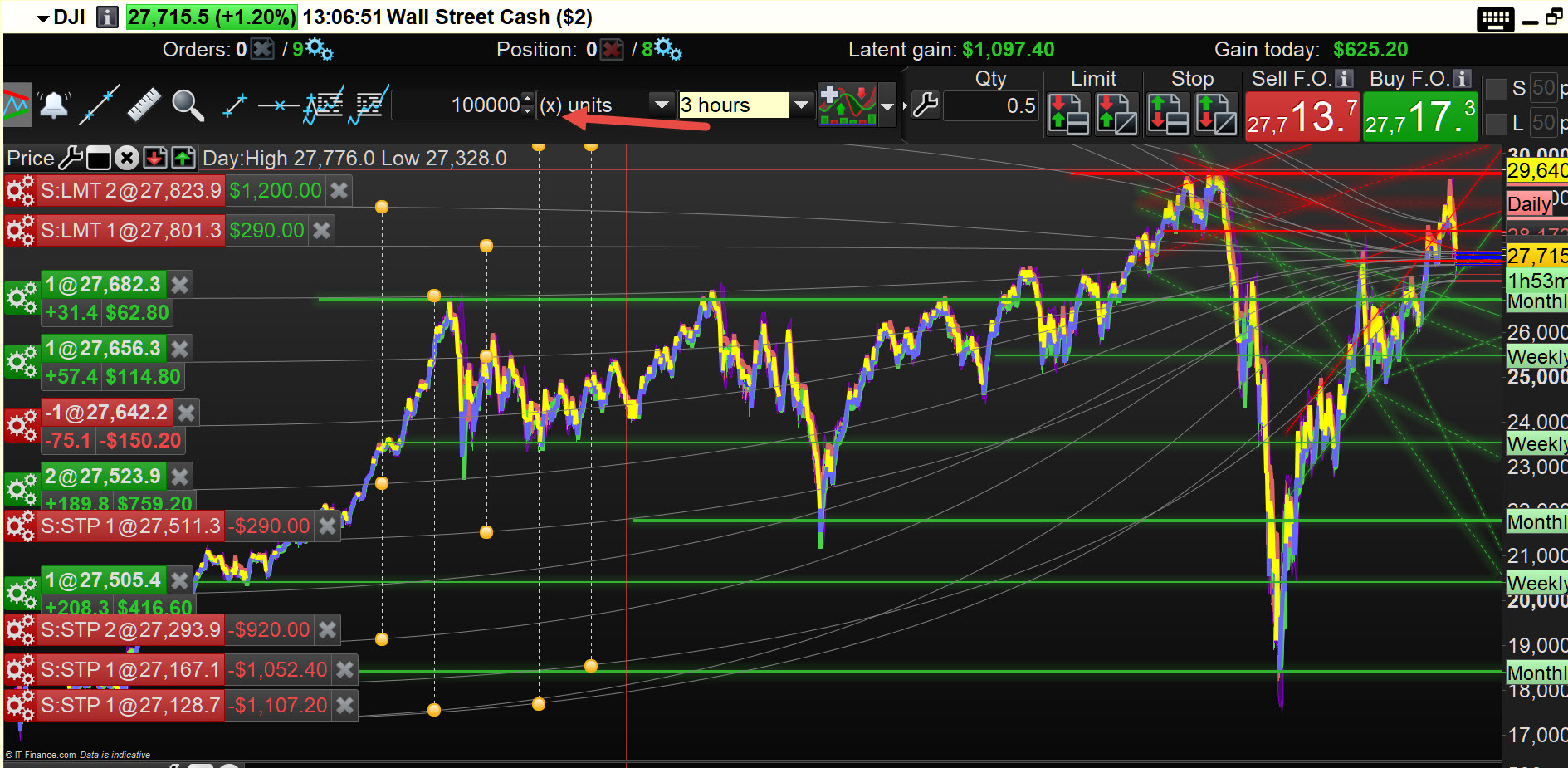Cancel S:STP 1@27,511.3 stop order
Image resolution: width=1568 pixels, height=768 pixels.
pyautogui.click(x=328, y=526)
